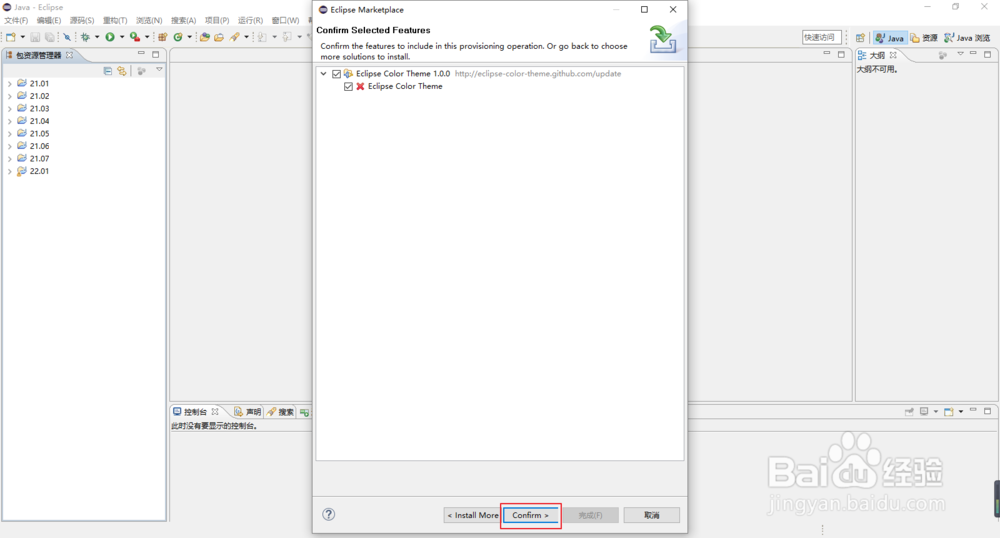This screenshot has height=538, width=1000.
Task: Click the Run External Tools icon
Action: click(x=135, y=37)
